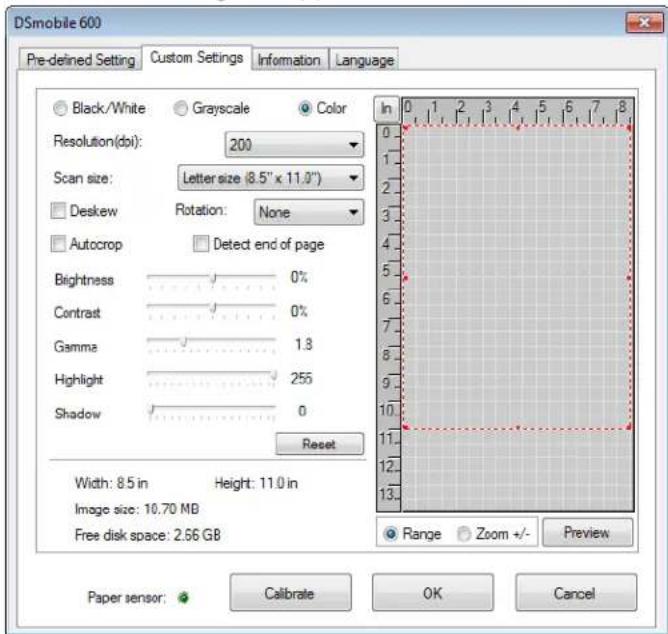The width and height of the screenshot is (668, 634).
Task: Click the Image size 10.70 MB text
Action: (x=137, y=509)
